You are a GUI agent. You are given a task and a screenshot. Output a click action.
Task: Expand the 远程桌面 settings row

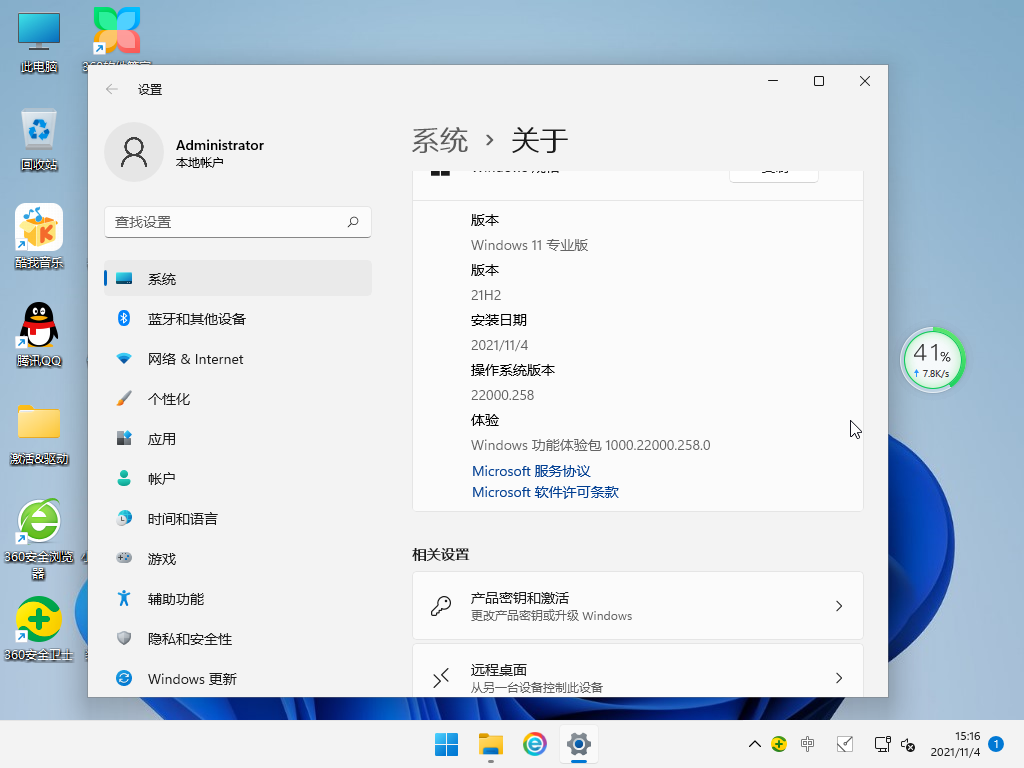[x=638, y=676]
